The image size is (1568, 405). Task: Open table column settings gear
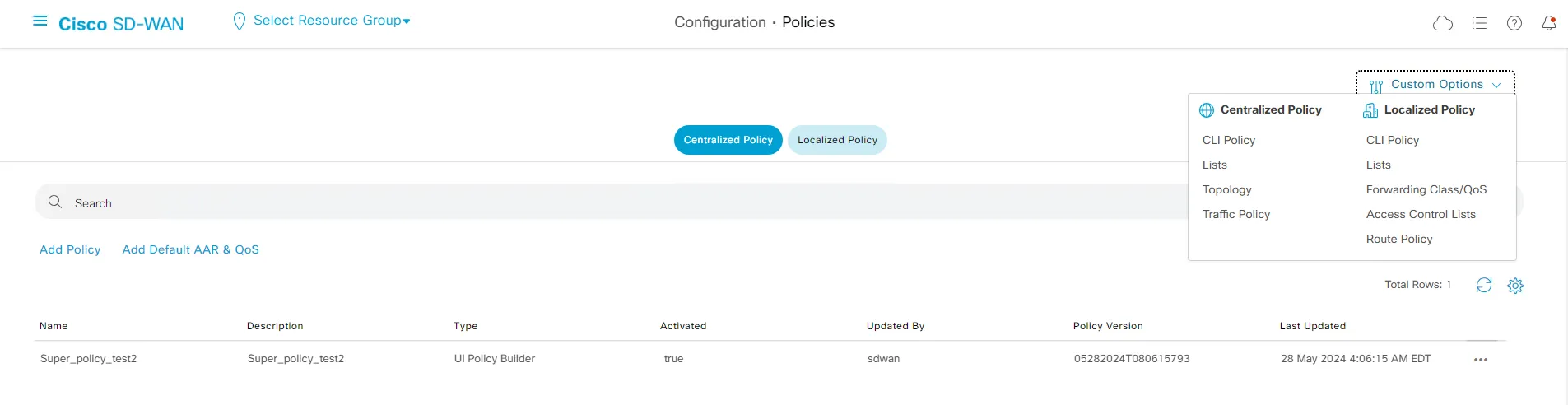1515,286
